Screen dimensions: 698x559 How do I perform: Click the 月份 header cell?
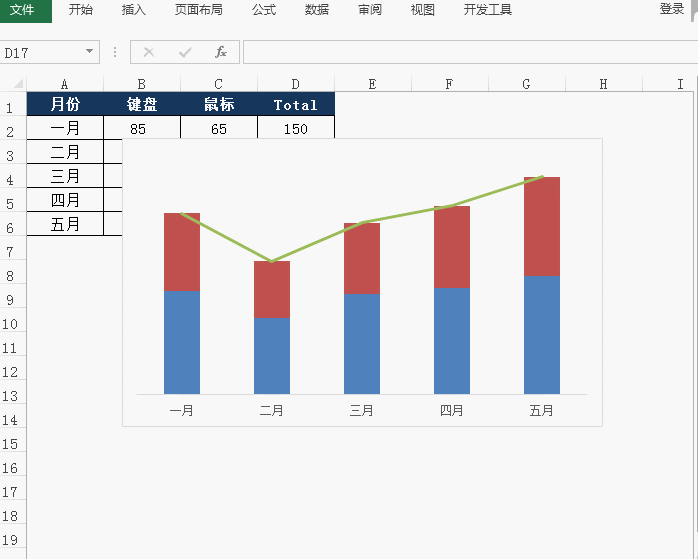(x=65, y=104)
